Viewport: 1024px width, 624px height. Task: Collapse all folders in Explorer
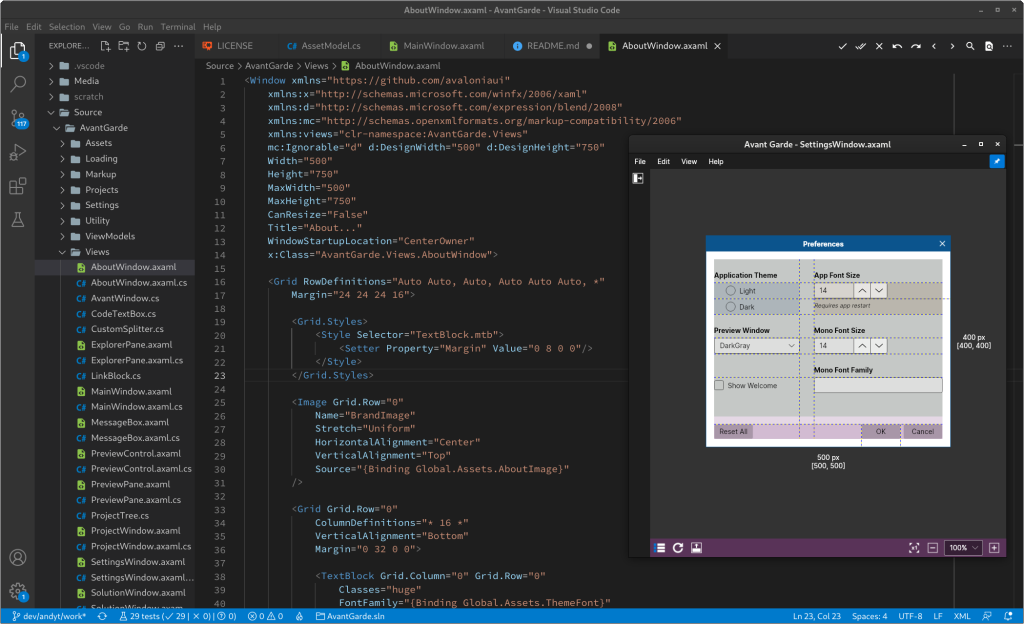click(x=160, y=46)
